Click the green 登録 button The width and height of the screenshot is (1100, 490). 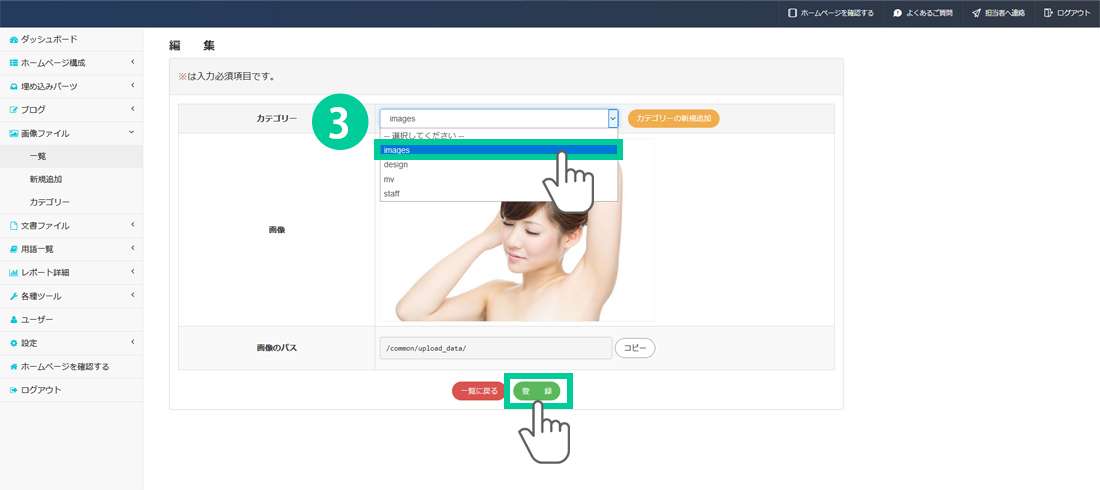pyautogui.click(x=537, y=391)
